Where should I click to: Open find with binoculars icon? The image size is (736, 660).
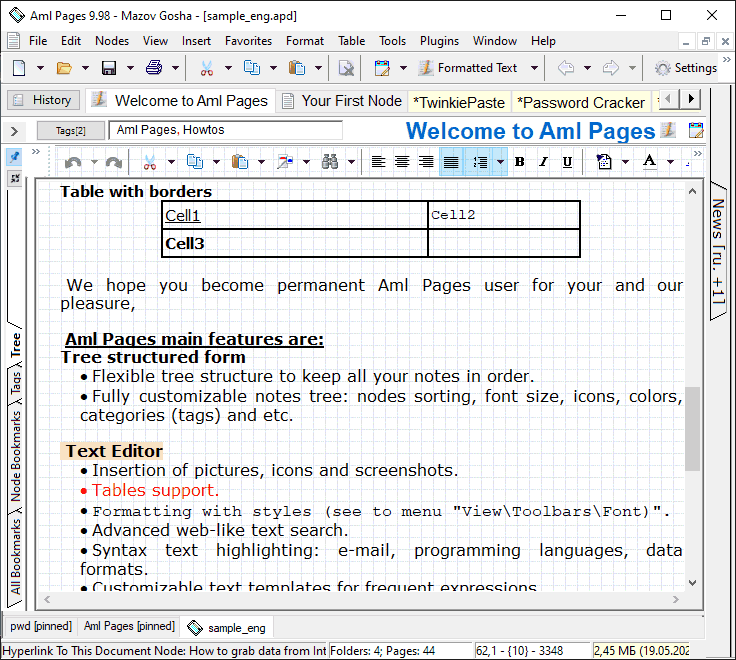(330, 162)
